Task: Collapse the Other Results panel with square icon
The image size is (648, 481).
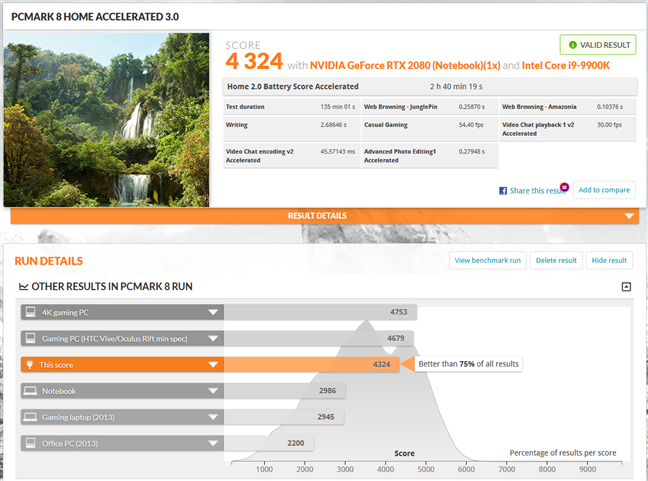Action: pos(626,286)
